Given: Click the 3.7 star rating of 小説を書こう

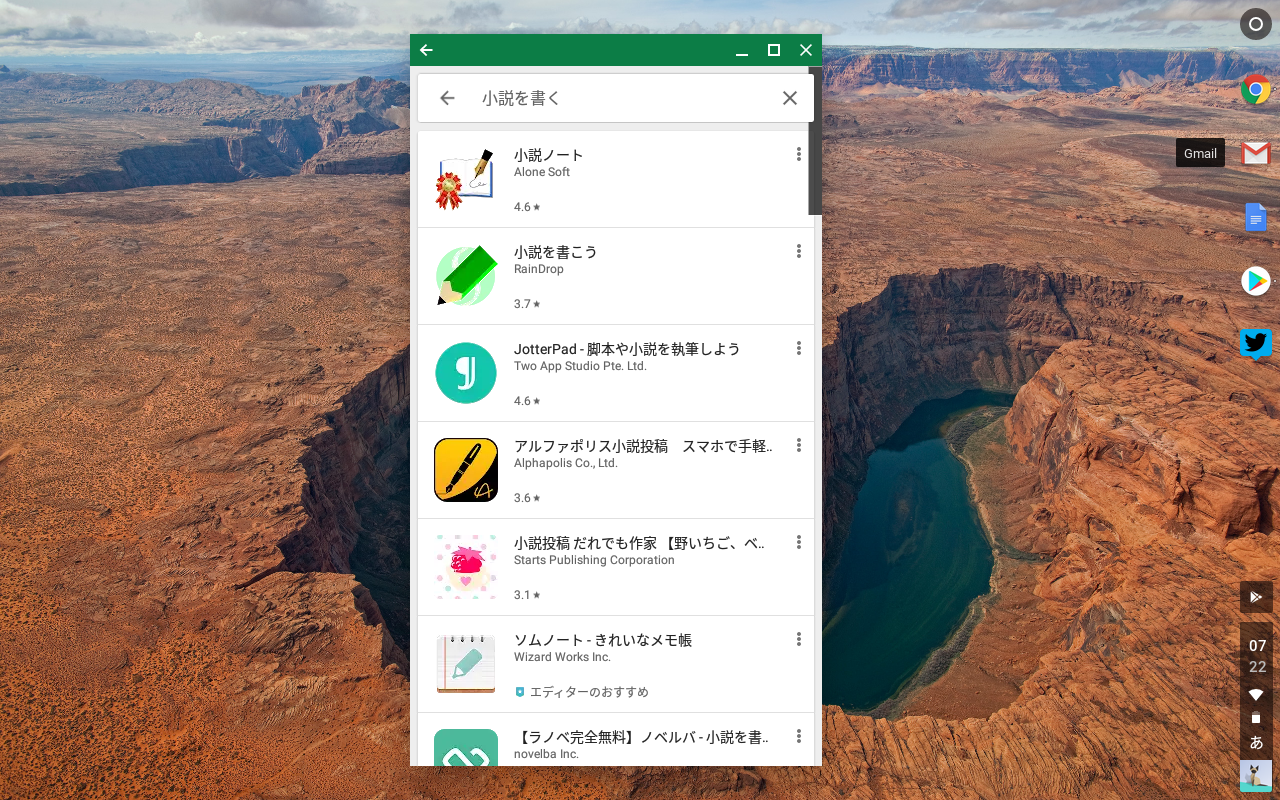Looking at the screenshot, I should [x=527, y=304].
